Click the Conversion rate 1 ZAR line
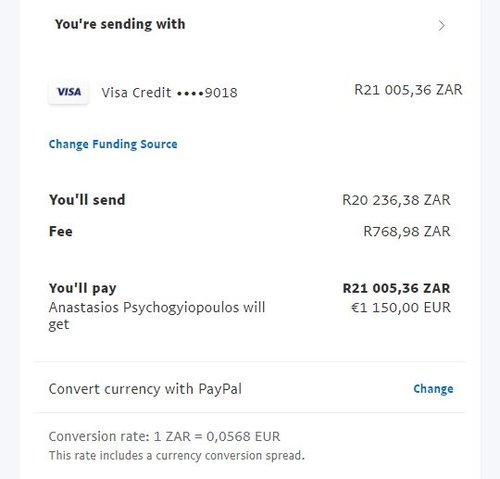This screenshot has height=479, width=500. 164,436
